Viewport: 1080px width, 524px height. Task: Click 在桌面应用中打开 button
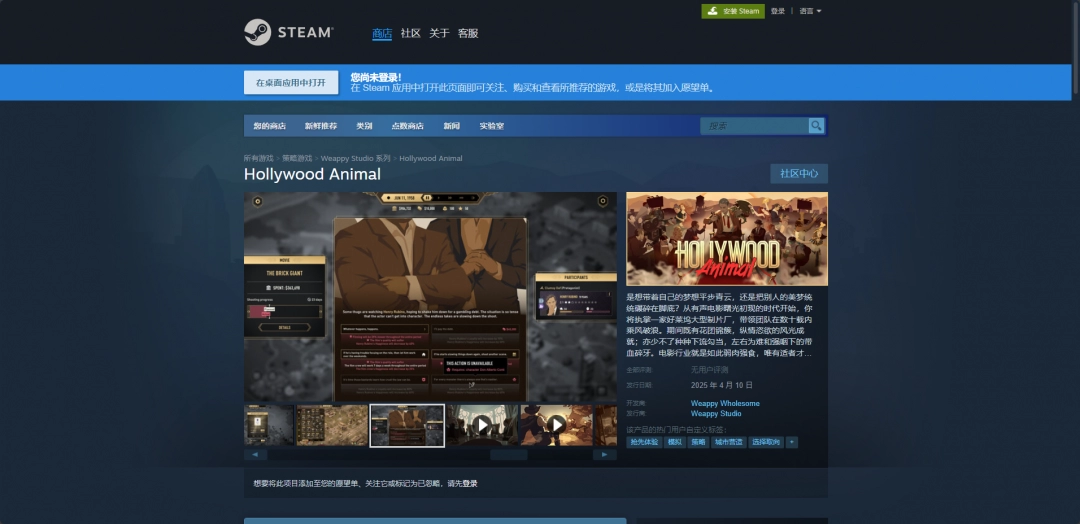[x=290, y=83]
